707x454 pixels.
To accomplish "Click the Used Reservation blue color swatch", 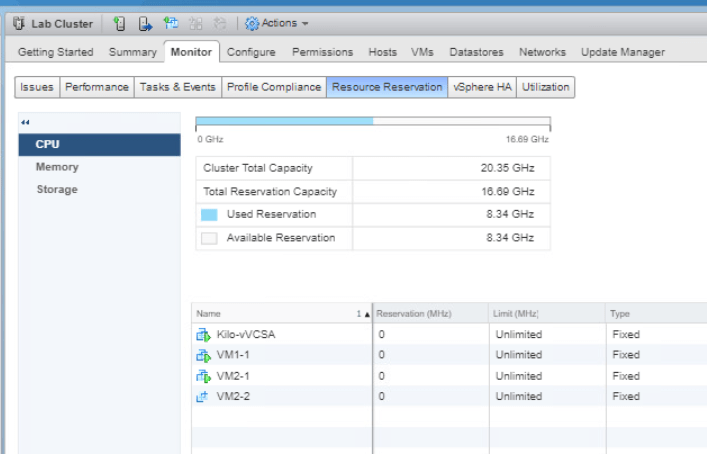I will 209,214.
